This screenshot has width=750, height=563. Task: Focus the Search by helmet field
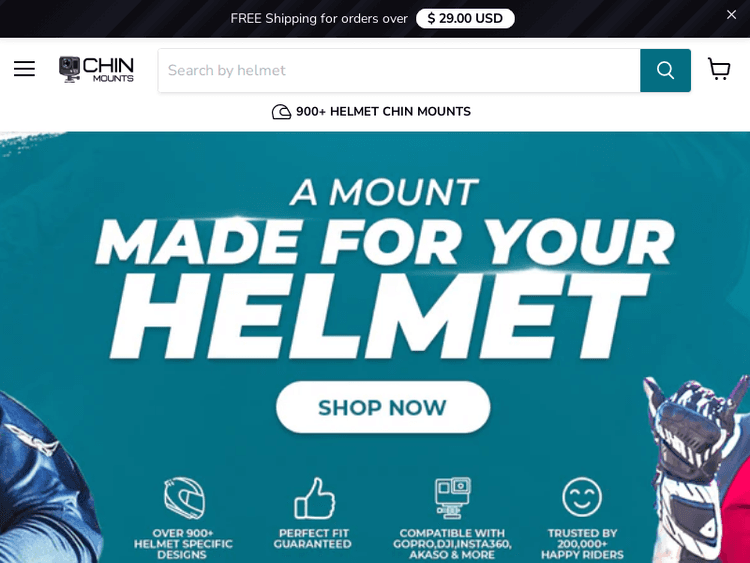[x=399, y=70]
